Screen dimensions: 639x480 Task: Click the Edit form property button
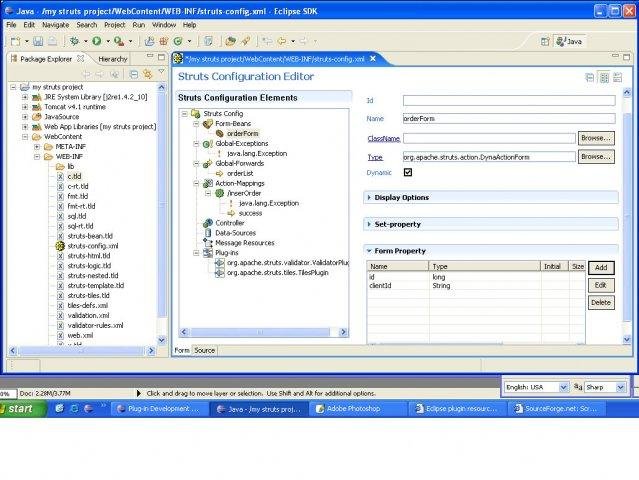coord(601,285)
